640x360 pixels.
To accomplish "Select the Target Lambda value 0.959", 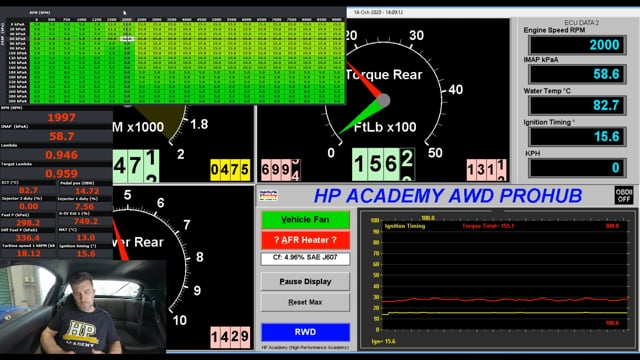I will point(62,174).
